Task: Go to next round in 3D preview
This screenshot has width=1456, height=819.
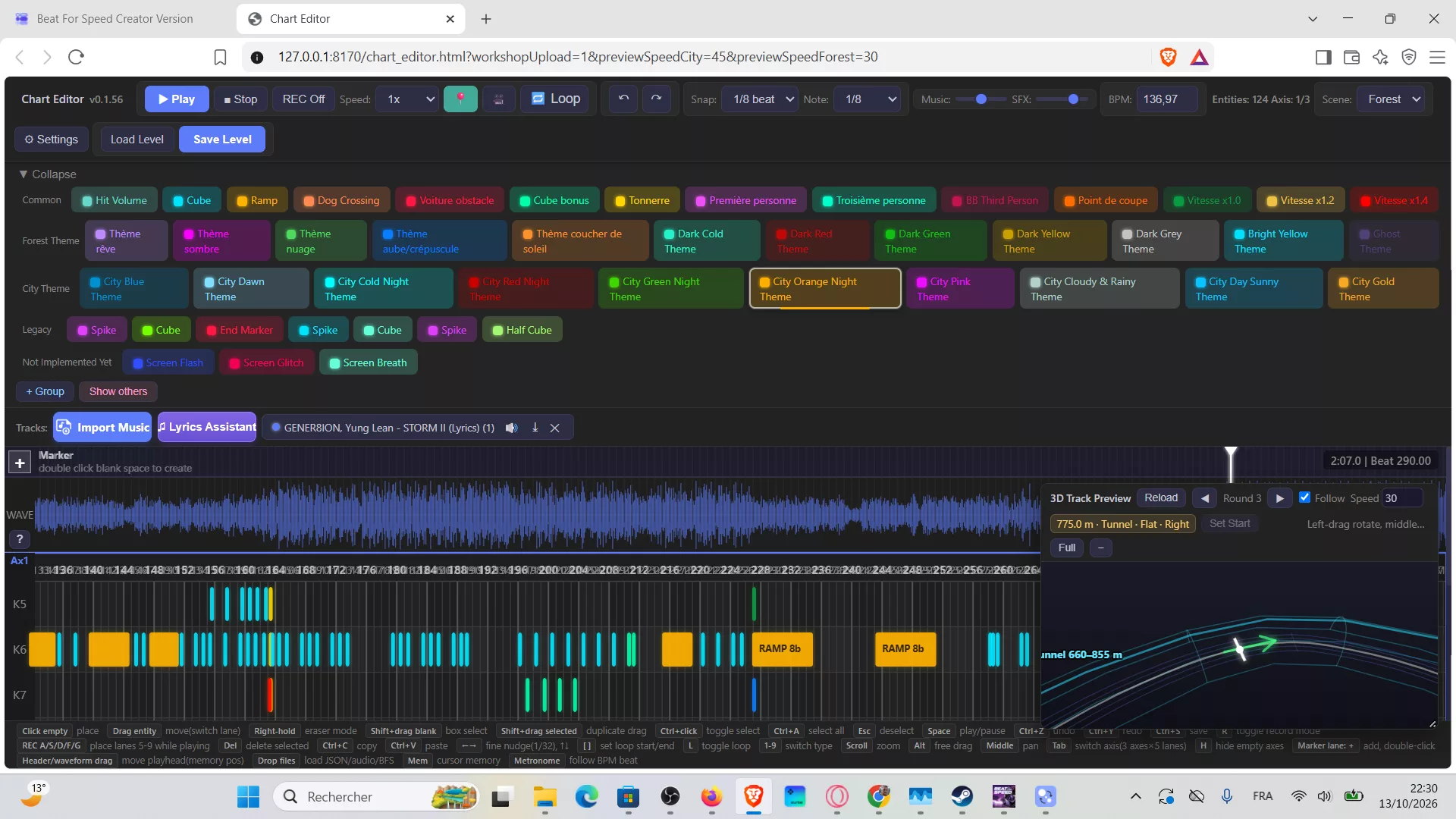Action: [x=1279, y=498]
